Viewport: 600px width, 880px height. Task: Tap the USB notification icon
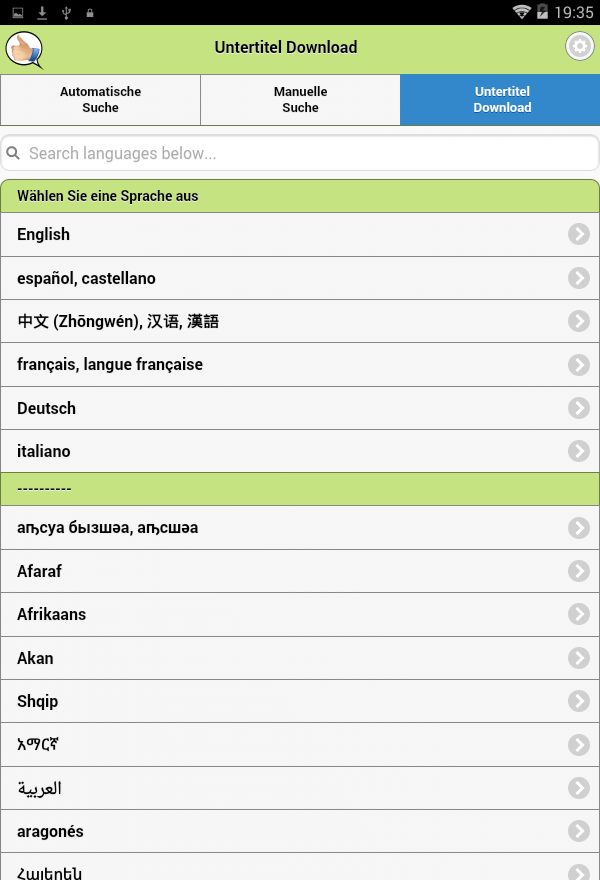coord(66,12)
